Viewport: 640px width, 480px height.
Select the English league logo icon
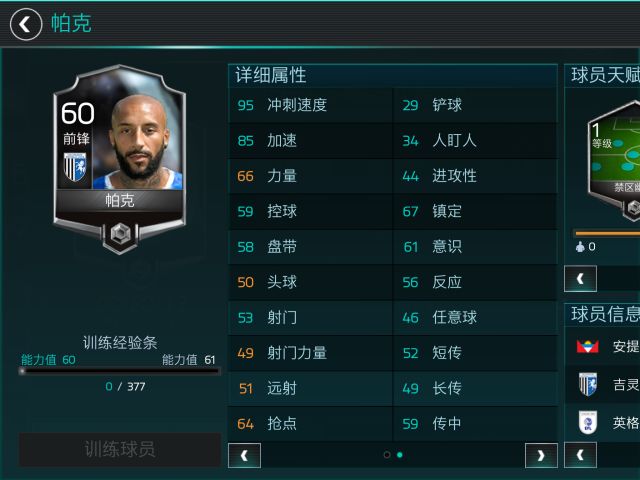[x=588, y=422]
